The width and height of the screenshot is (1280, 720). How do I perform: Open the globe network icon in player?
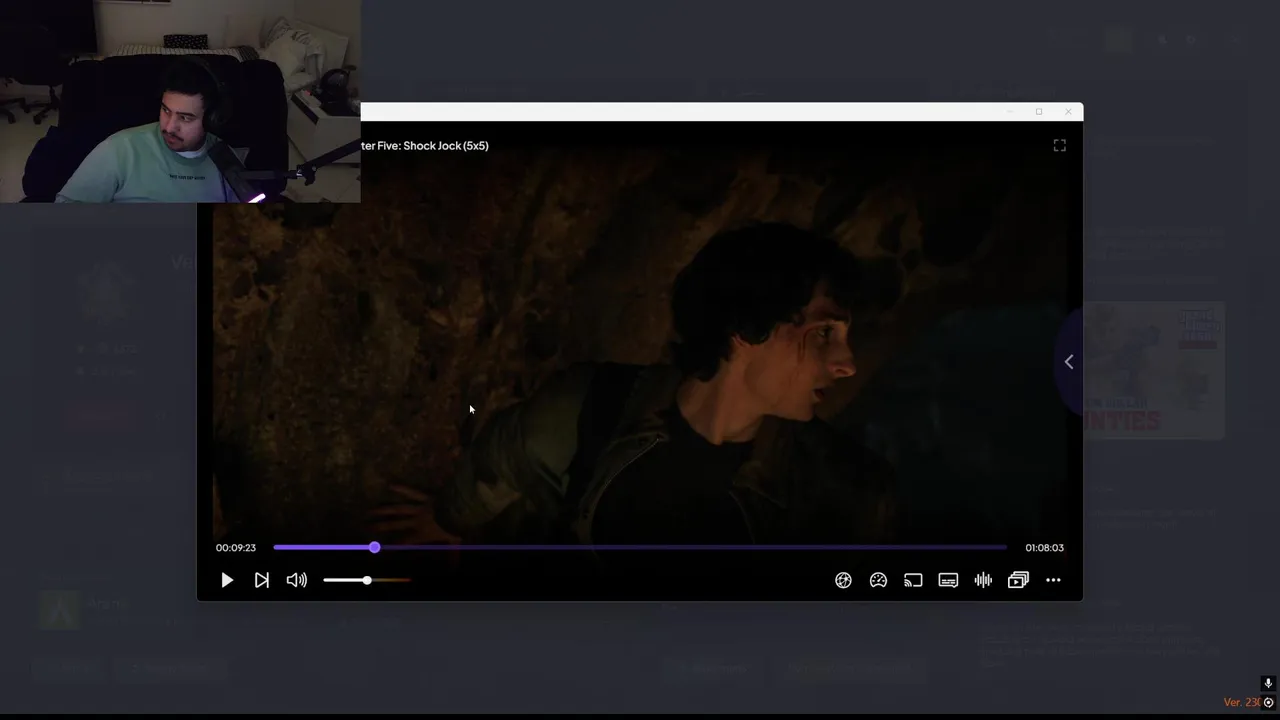click(843, 580)
